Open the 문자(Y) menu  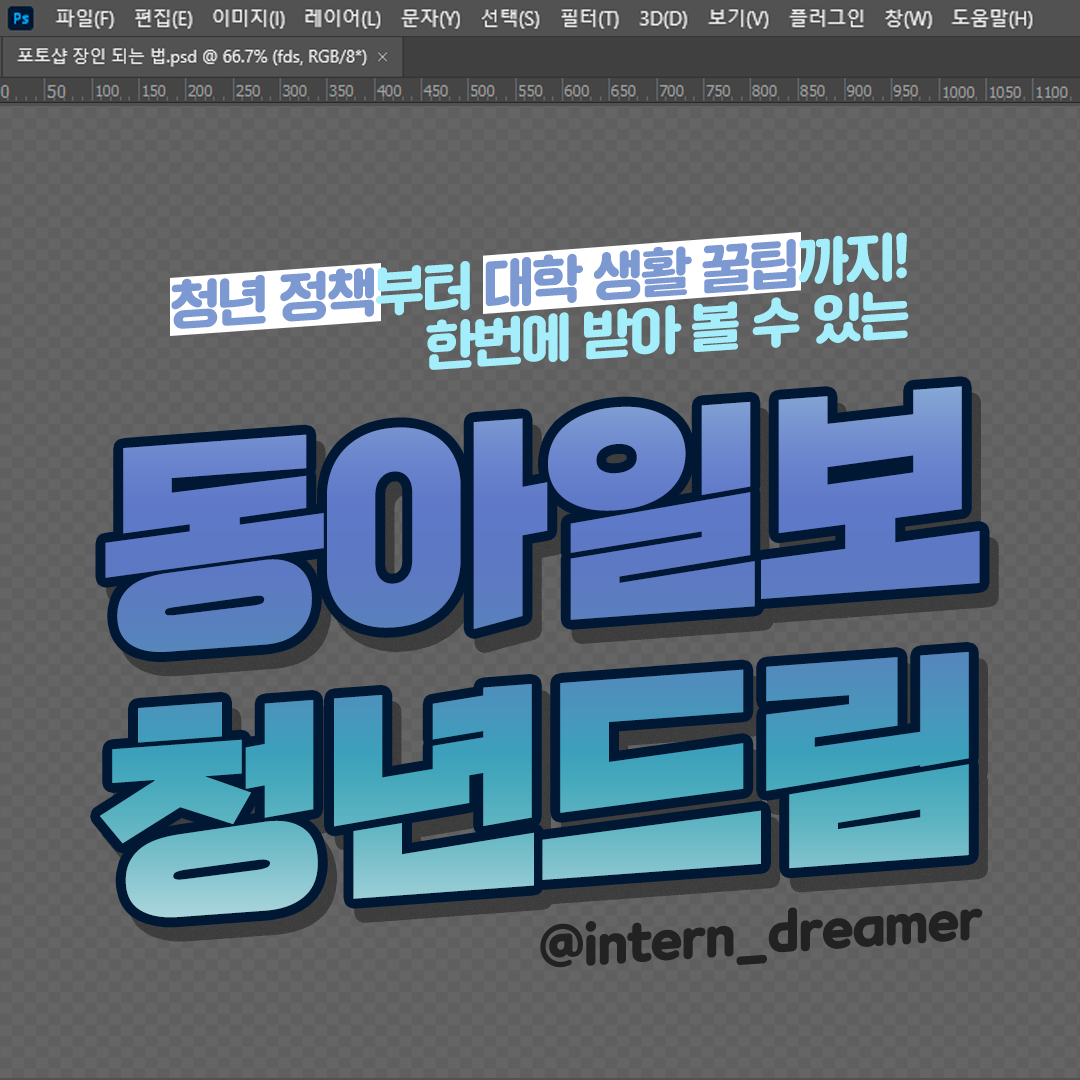pyautogui.click(x=430, y=19)
